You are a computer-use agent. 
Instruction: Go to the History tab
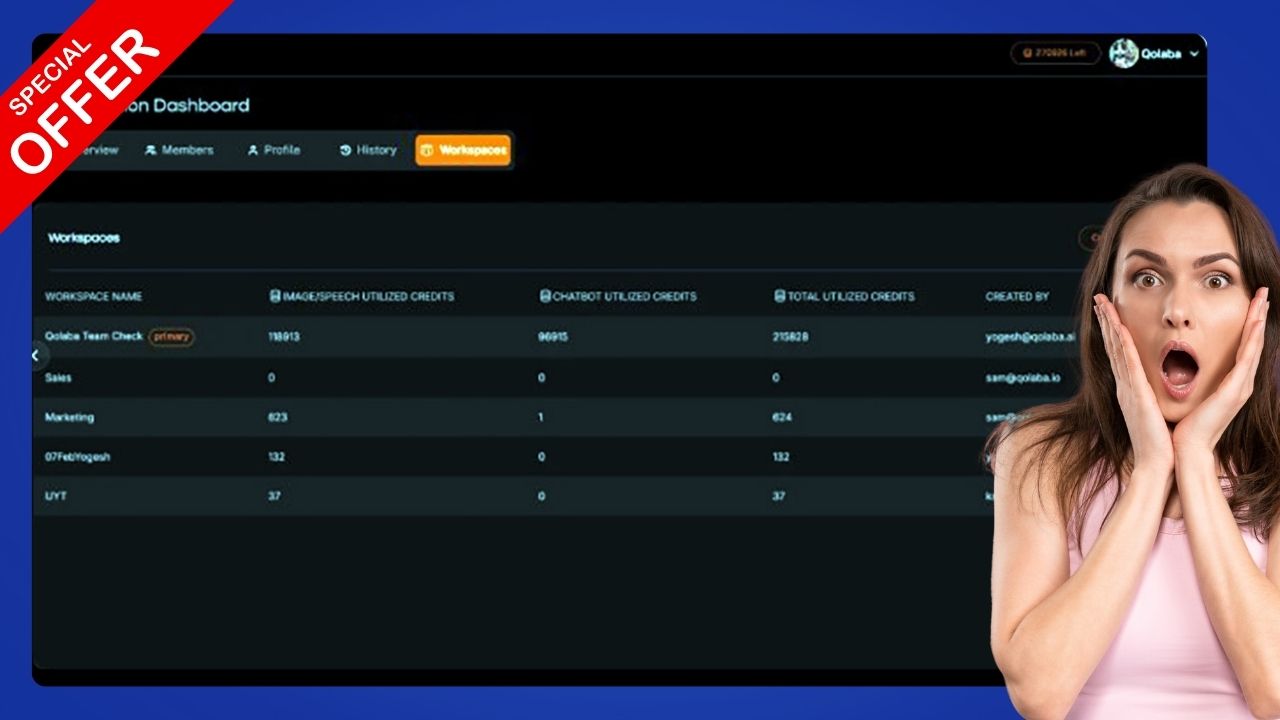pyautogui.click(x=368, y=150)
